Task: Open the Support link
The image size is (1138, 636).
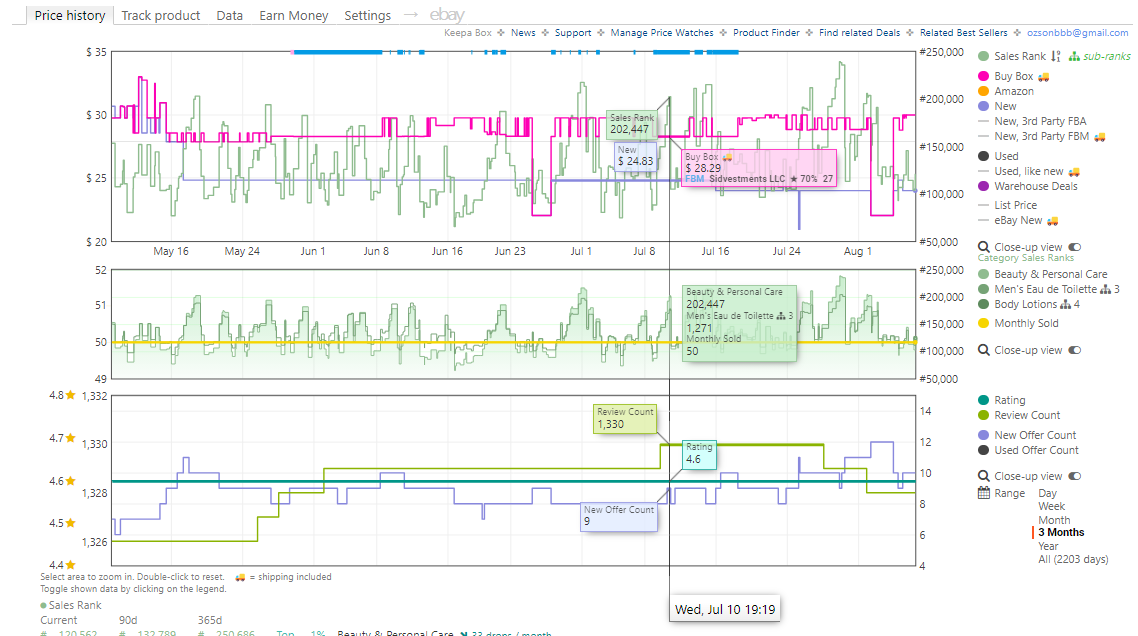Action: tap(573, 33)
